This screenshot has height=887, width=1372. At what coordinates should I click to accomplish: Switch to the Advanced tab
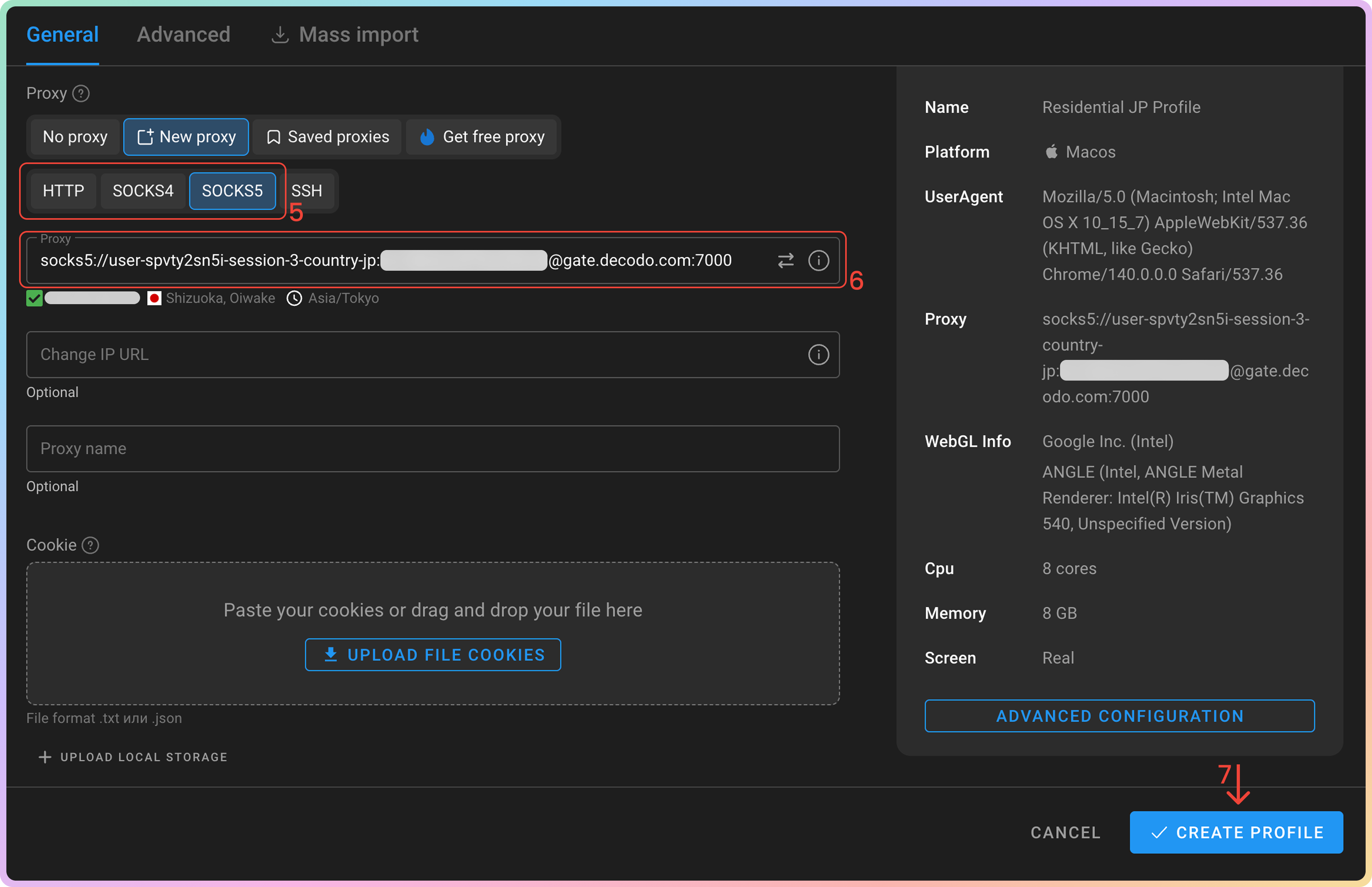[x=183, y=35]
